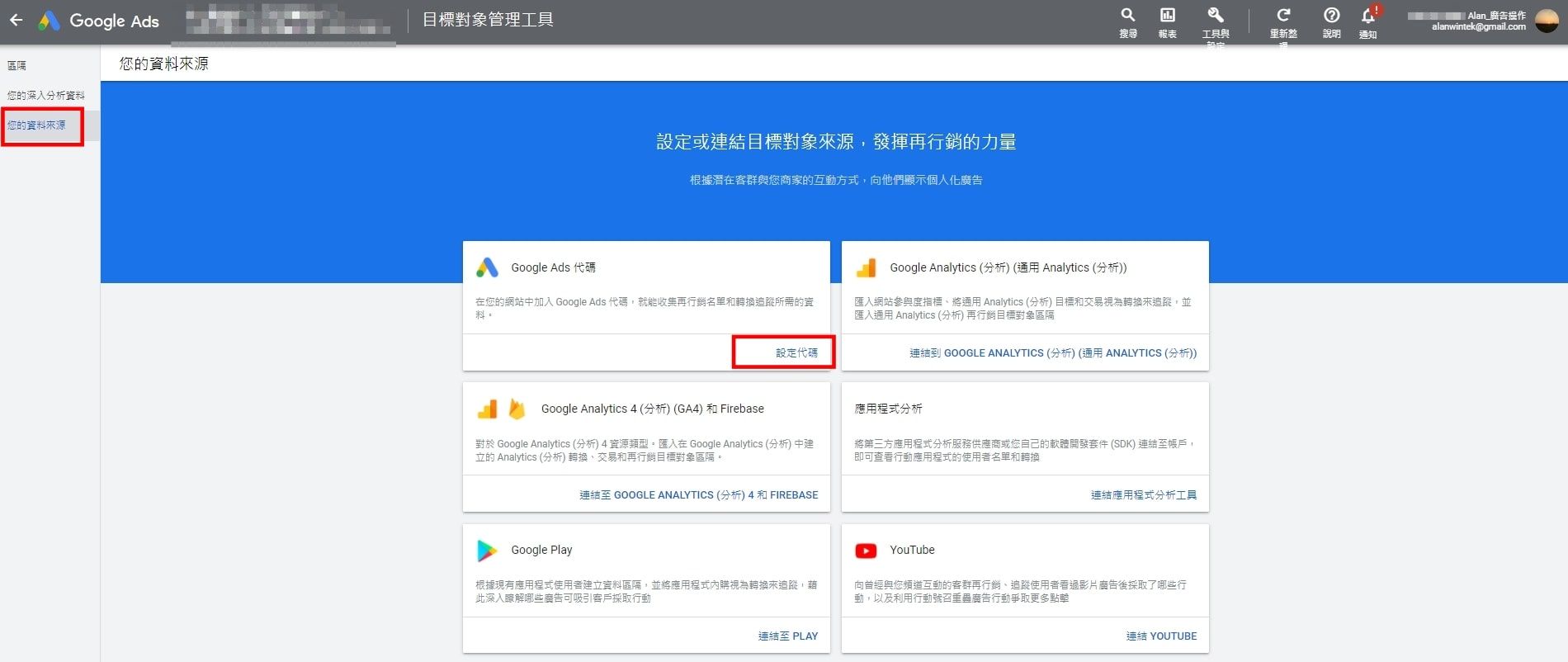The height and width of the screenshot is (662, 1568).
Task: Click the 您的資料來源 page heading
Action: [x=163, y=64]
